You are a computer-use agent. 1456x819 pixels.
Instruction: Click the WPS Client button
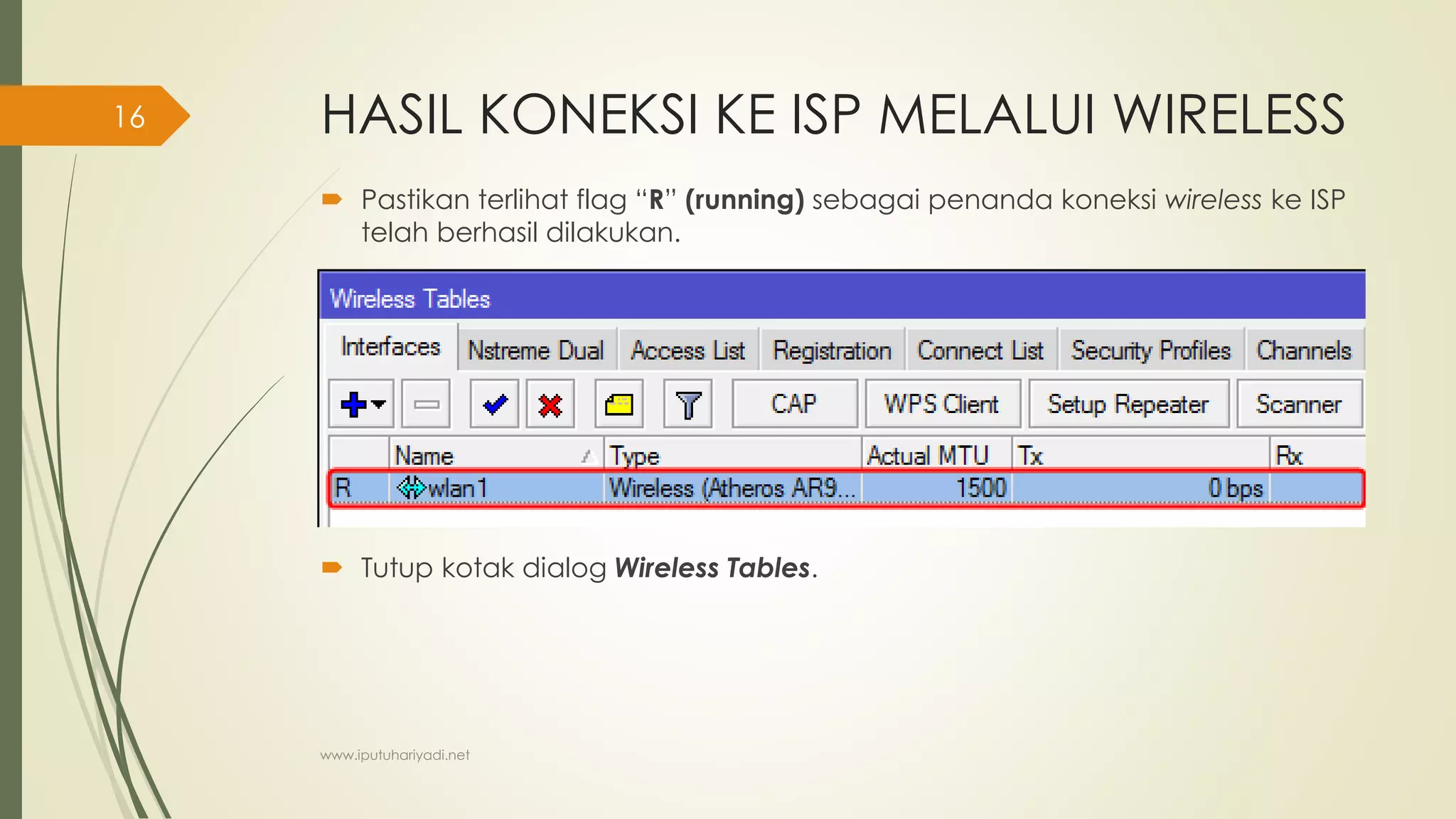(x=943, y=404)
